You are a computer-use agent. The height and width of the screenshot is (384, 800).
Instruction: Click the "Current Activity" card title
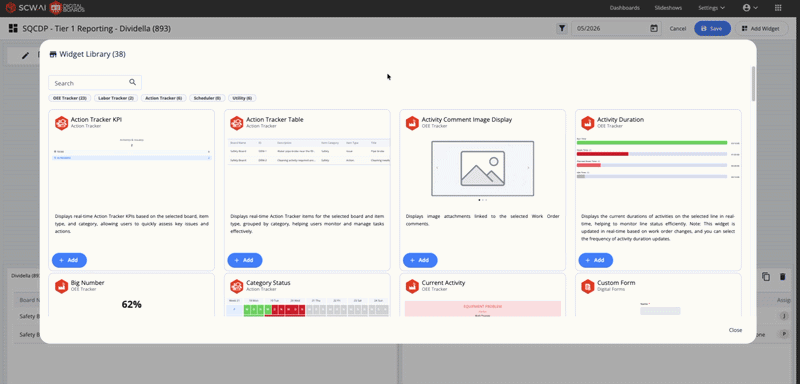[x=443, y=283]
